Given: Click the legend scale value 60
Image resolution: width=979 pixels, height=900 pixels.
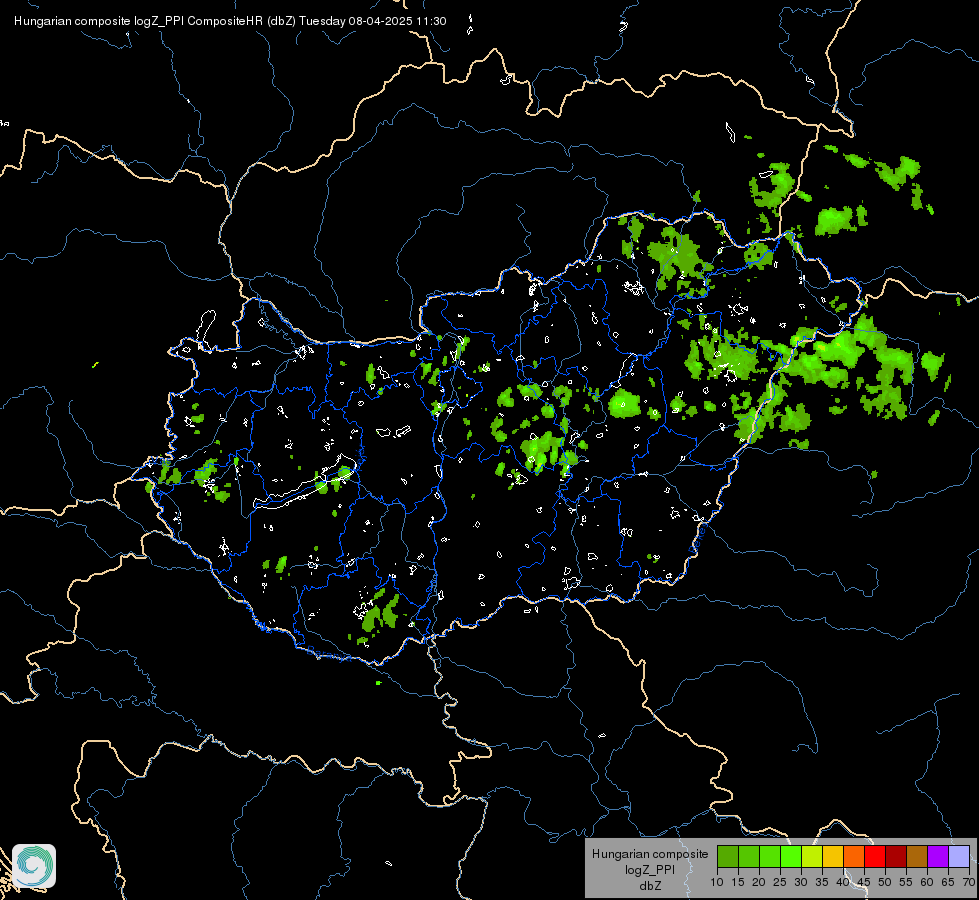Looking at the screenshot, I should pyautogui.click(x=927, y=883).
